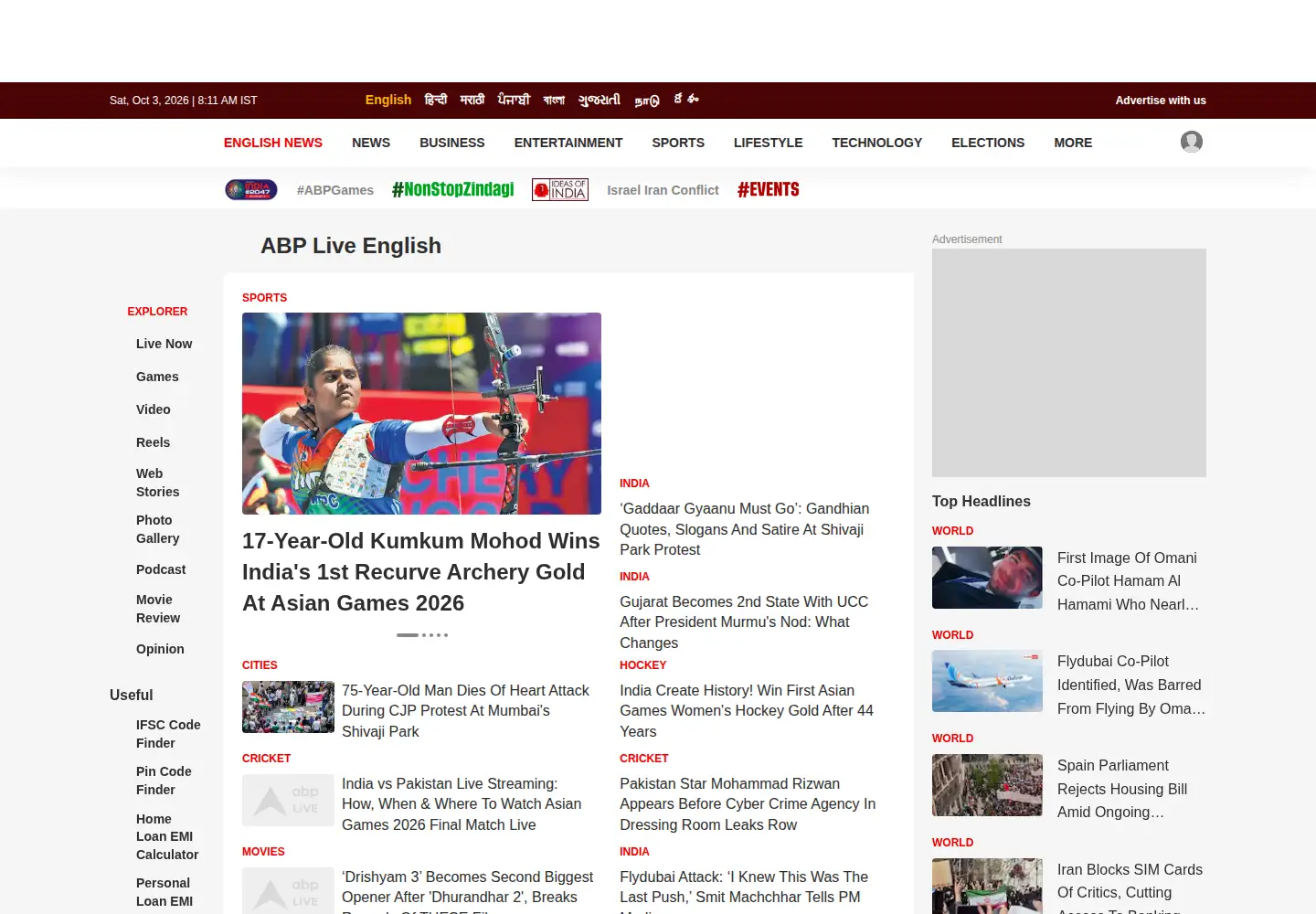Screen dimensions: 1316x914
Task: Read the Gujarat UCC article
Action: [744, 622]
